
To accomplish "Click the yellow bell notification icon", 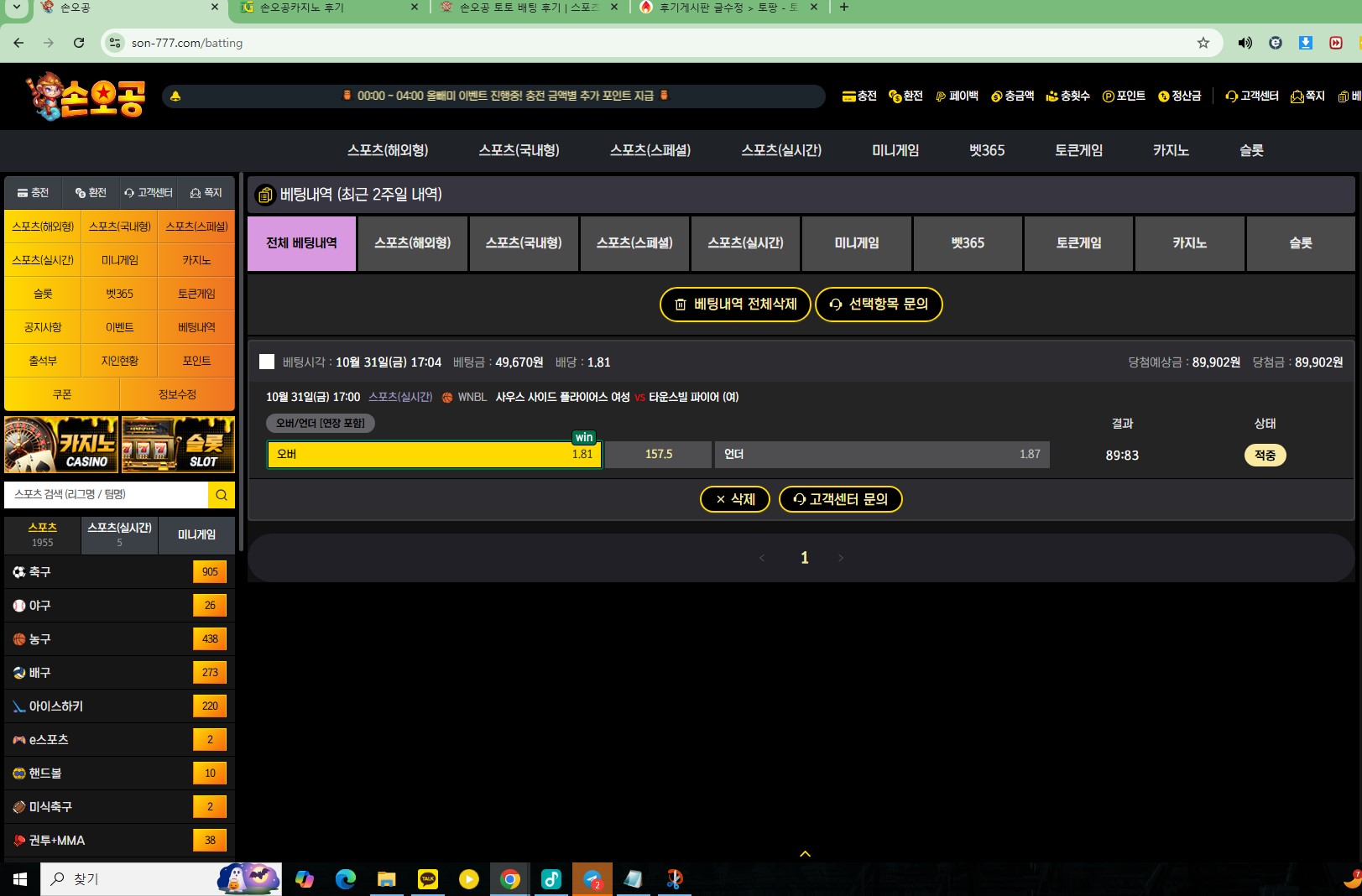I will (175, 96).
